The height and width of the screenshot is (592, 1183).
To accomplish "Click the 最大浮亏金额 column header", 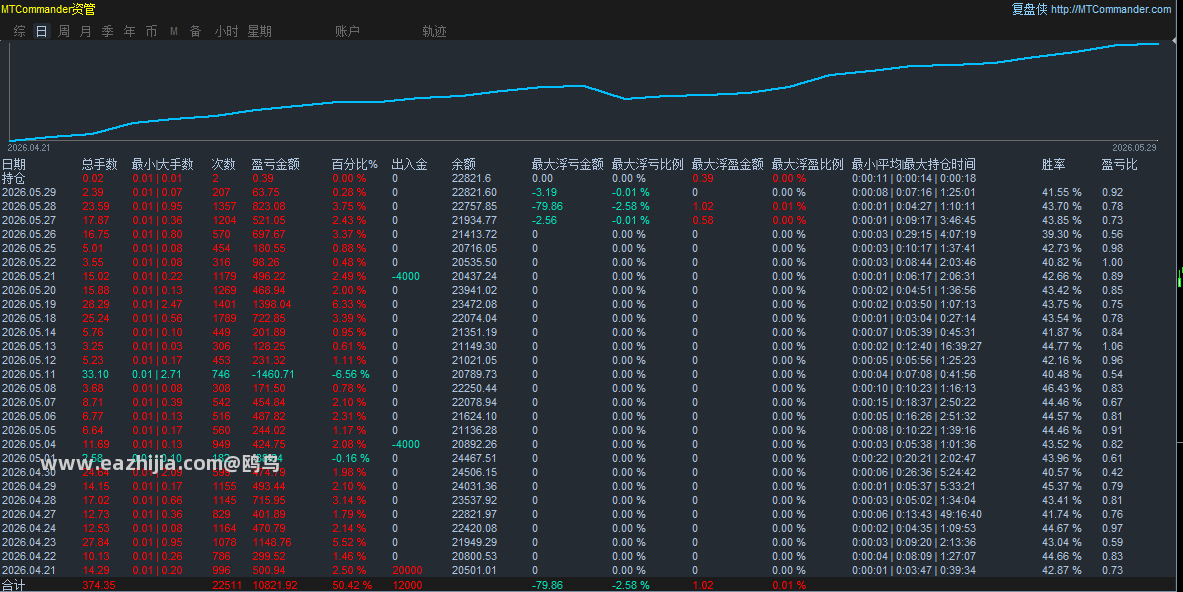I will click(x=567, y=164).
